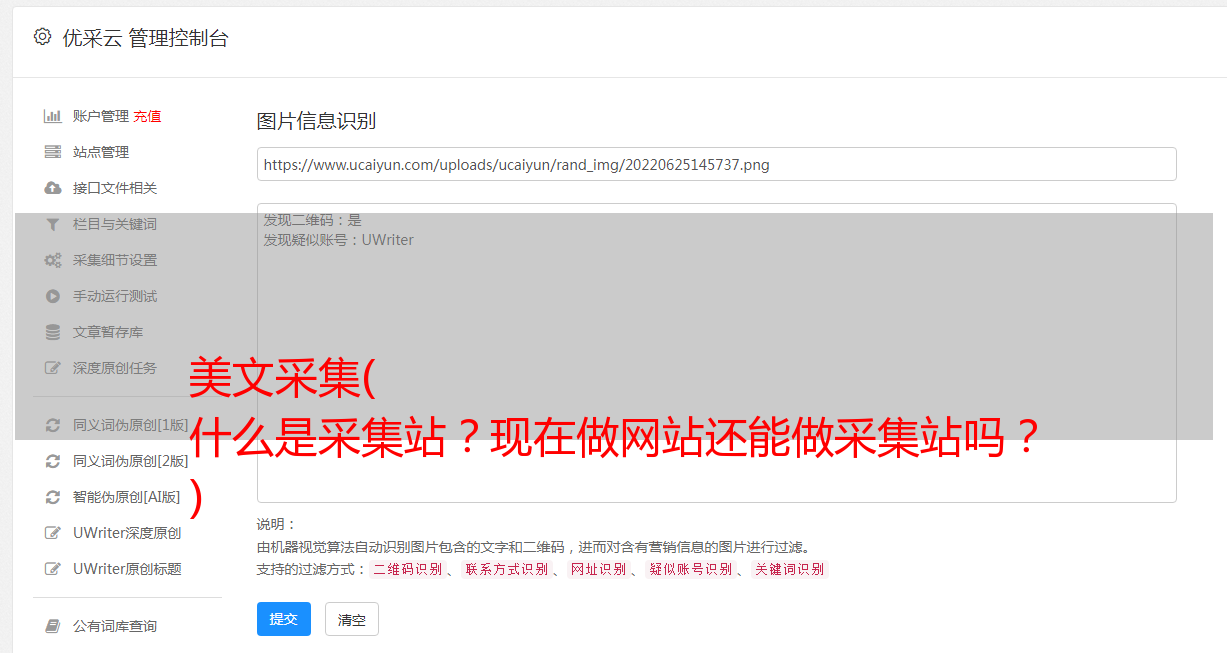Open UWriter原创标题 page
This screenshot has width=1227, height=653.
[x=127, y=569]
